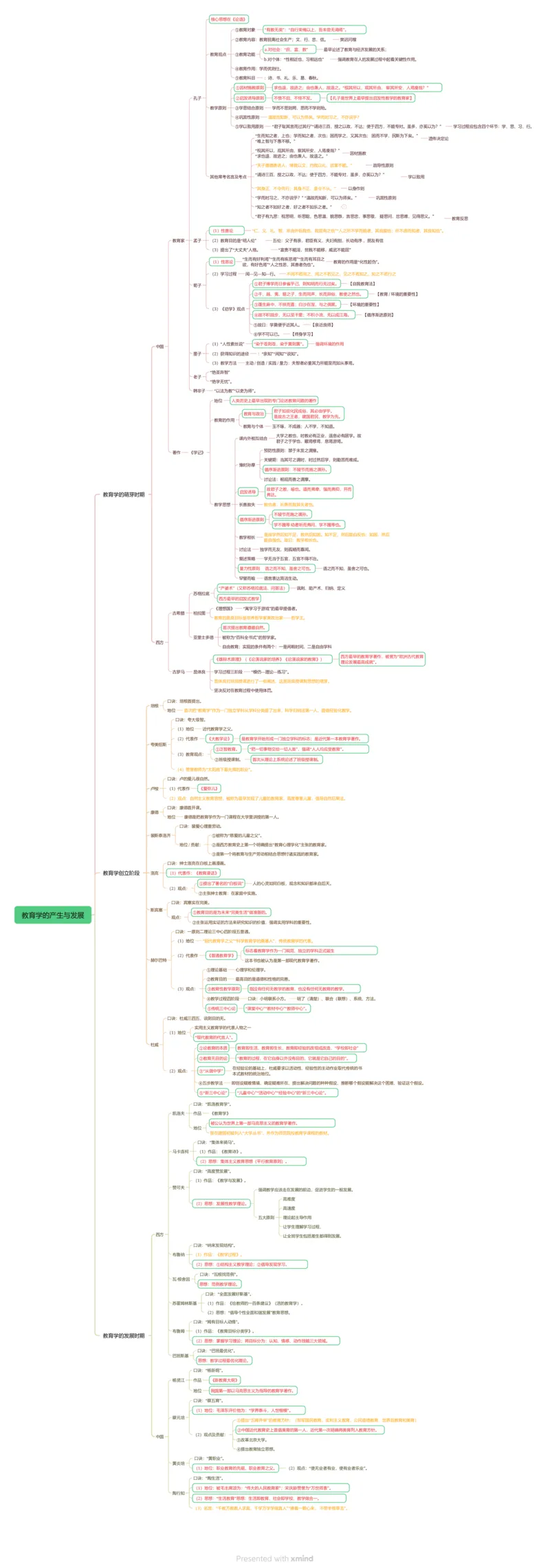Select the 教育学的发展时期 branch node
The width and height of the screenshot is (550, 1568).
[x=124, y=1336]
